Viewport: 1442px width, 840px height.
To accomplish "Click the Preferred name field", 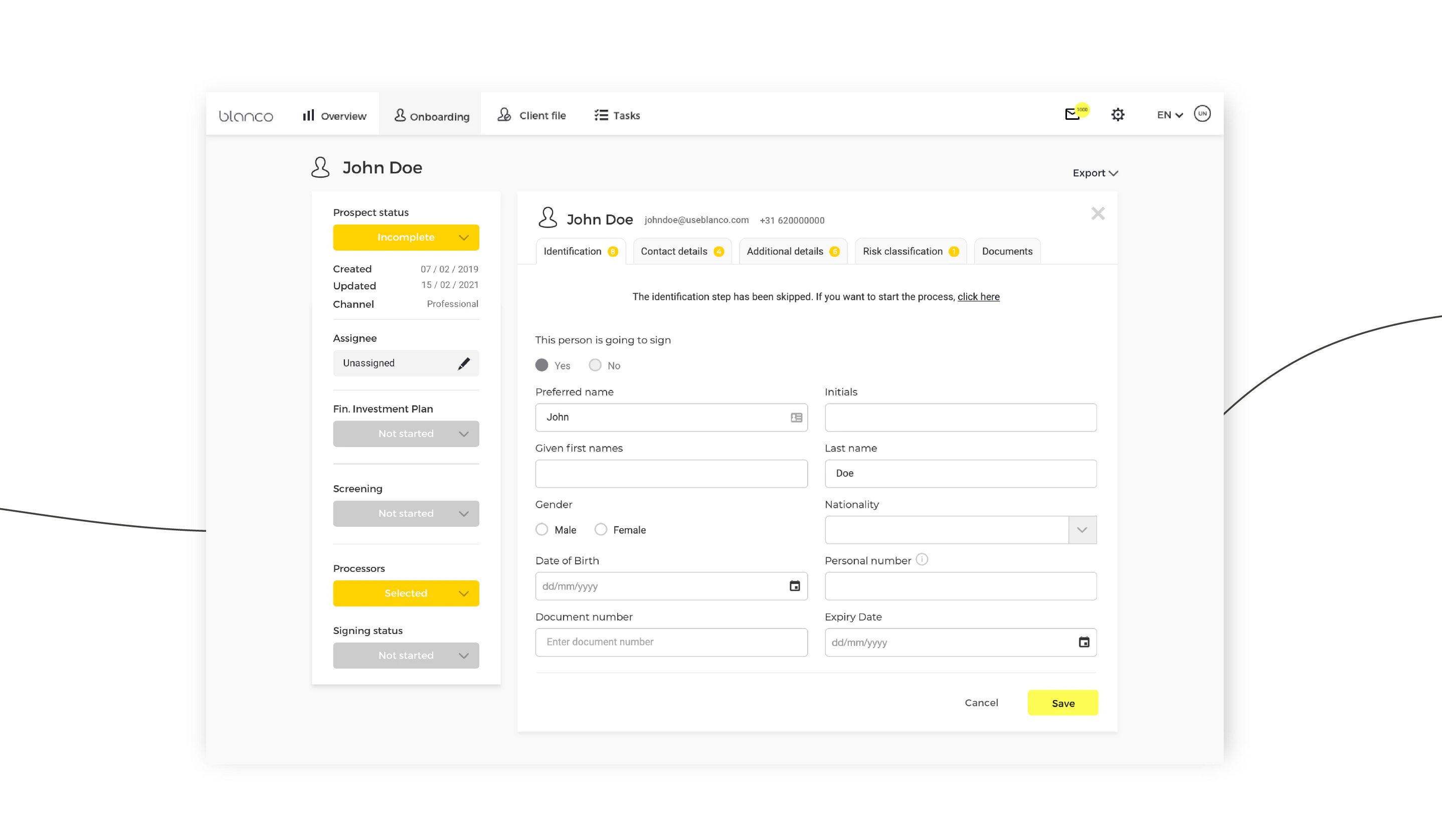I will tap(671, 417).
